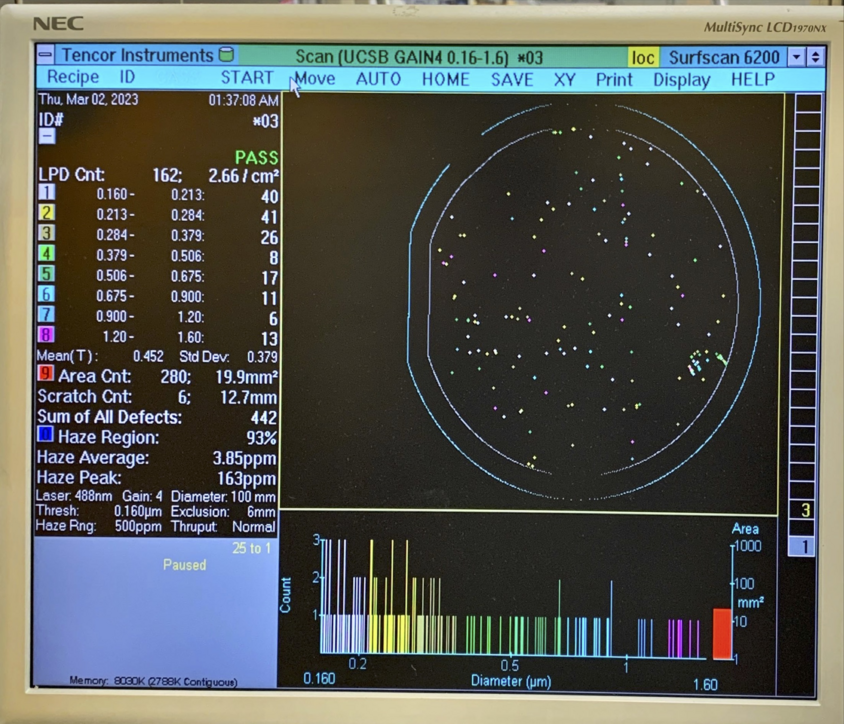Image resolution: width=844 pixels, height=724 pixels.
Task: Open the Recipe menu
Action: coord(72,80)
